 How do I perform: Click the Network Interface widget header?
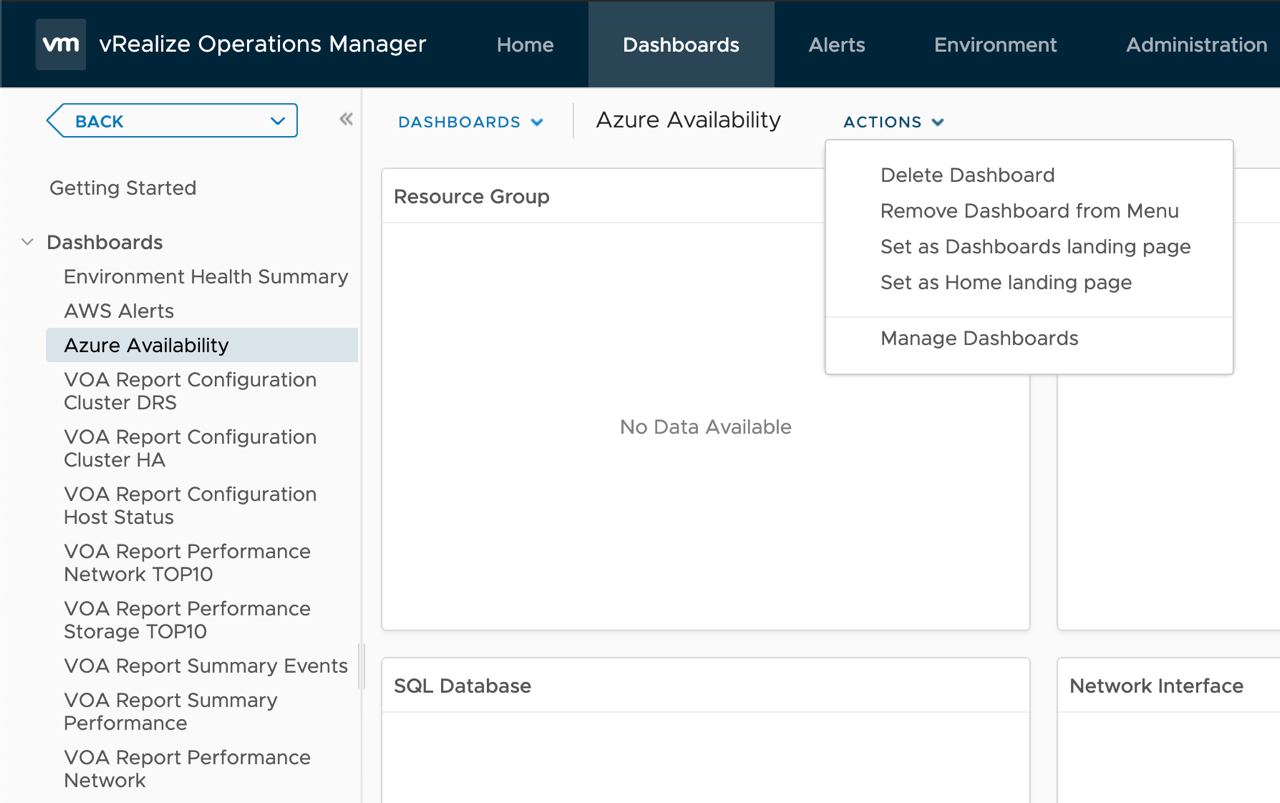[1156, 686]
